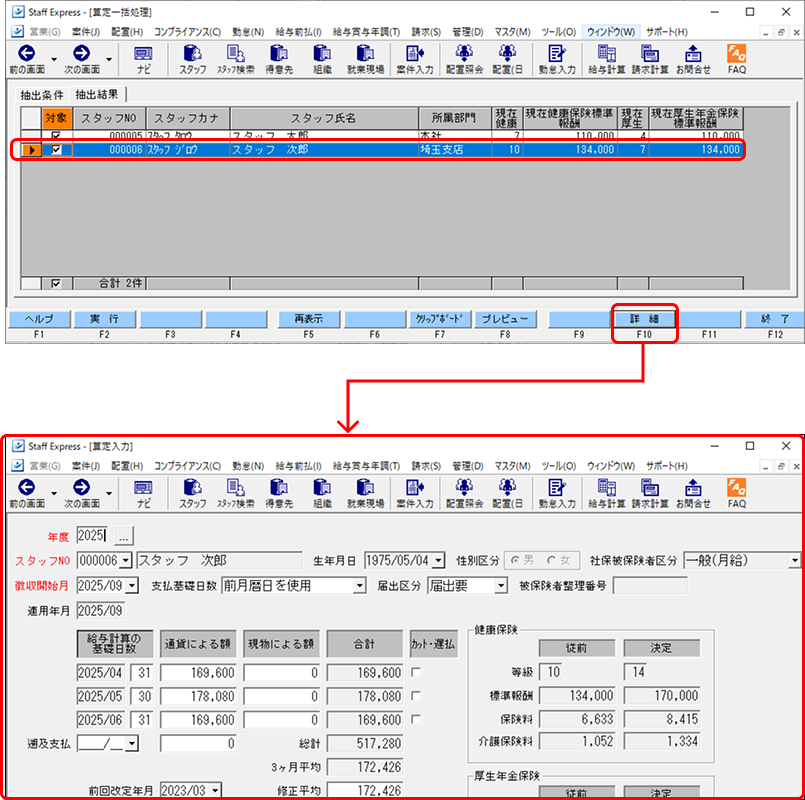Click 前の画面 back arrow in 算定一括処理 window
The image size is (805, 800).
(27, 53)
